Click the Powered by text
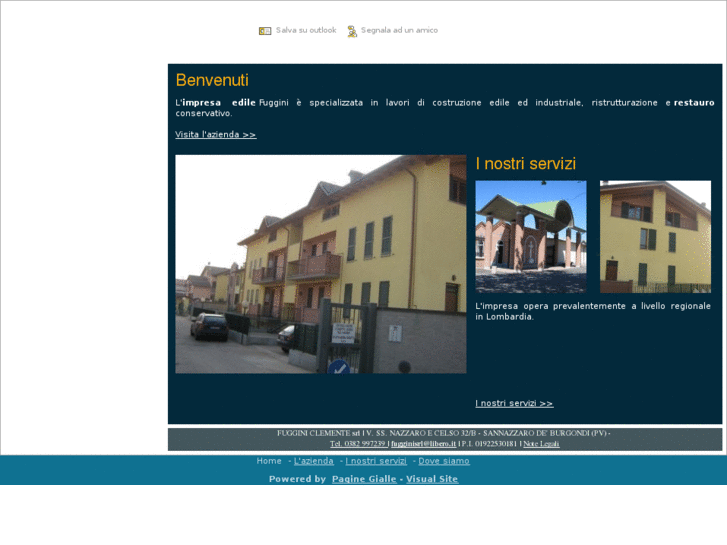This screenshot has width=727, height=545. click(x=297, y=479)
